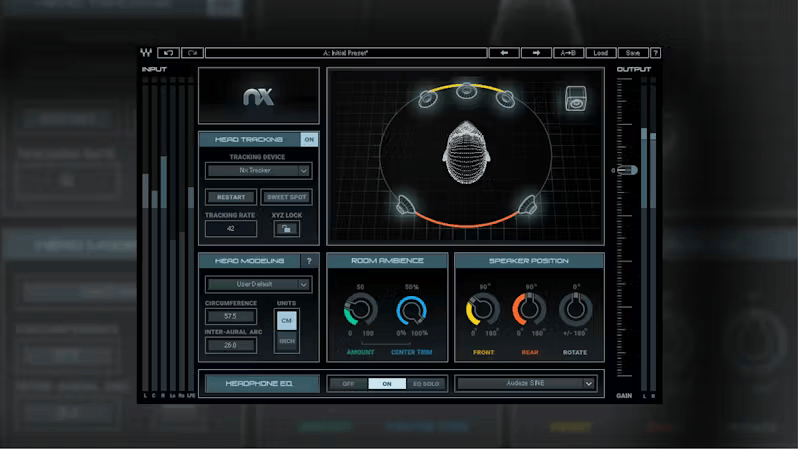This screenshot has width=798, height=449.
Task: Click the CENTER TRIM label
Action: pos(411,352)
